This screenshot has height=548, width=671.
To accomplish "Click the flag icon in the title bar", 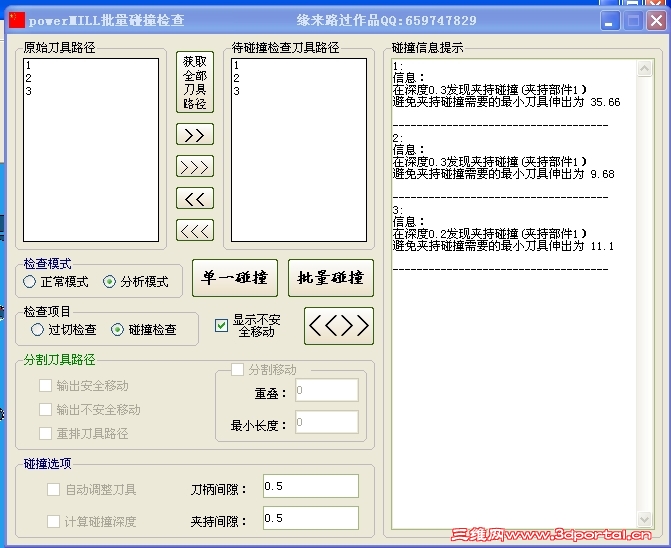I will [17, 20].
